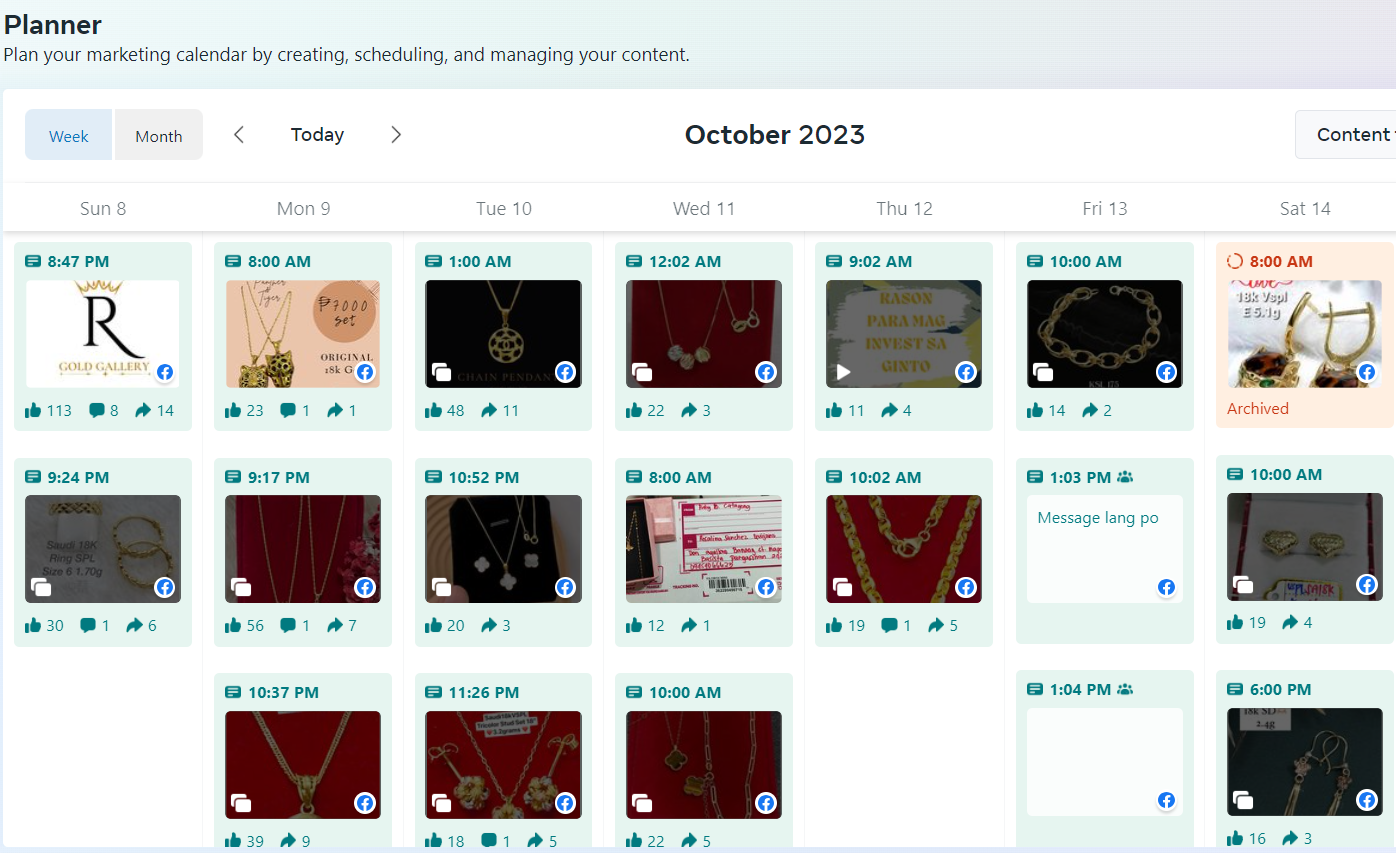Image resolution: width=1396 pixels, height=853 pixels.
Task: Open the Tue 10 1:00 AM post thumbnail
Action: [503, 334]
